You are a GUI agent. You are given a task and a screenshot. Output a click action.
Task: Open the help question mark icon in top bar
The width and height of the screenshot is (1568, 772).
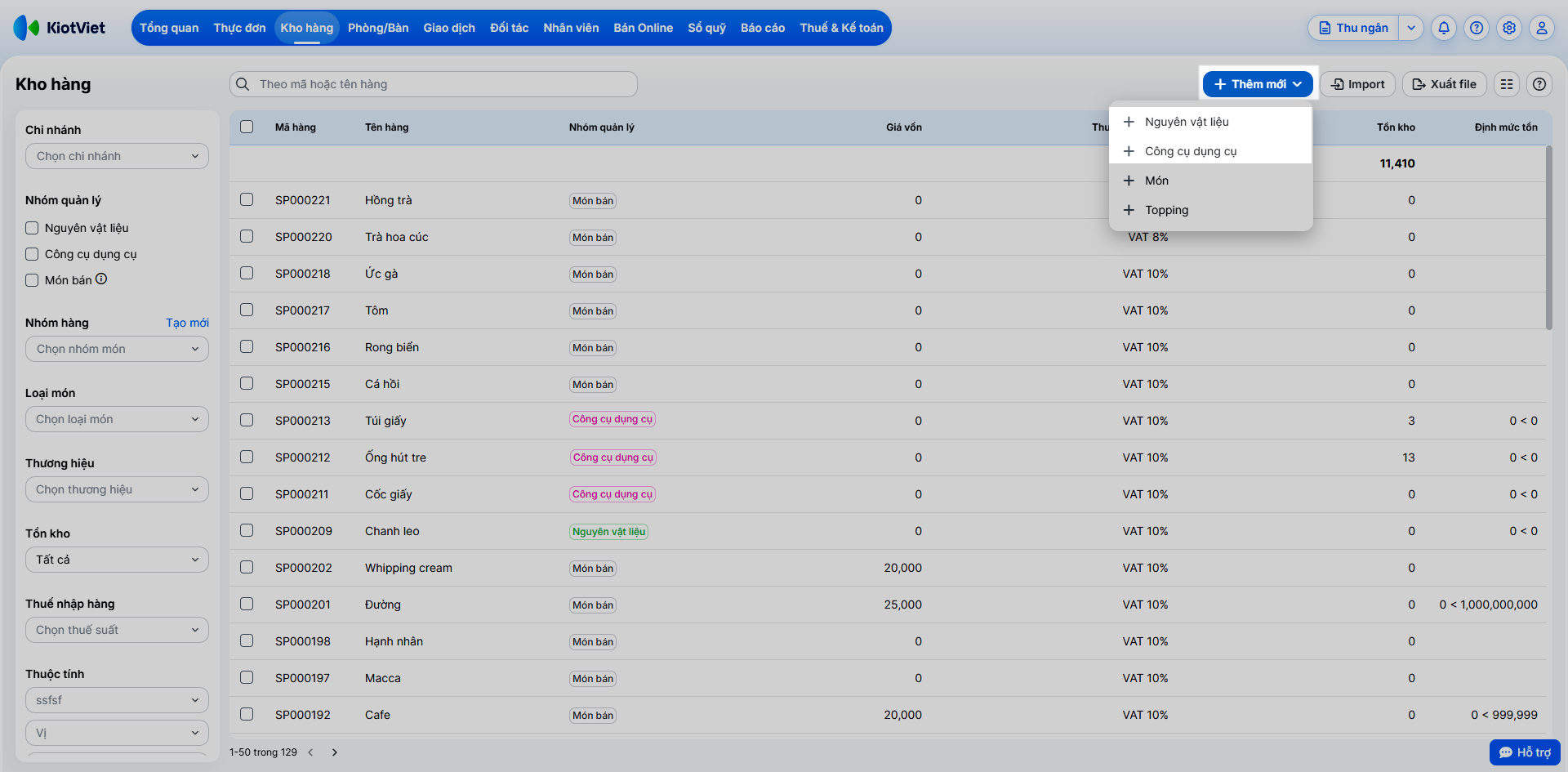(1477, 28)
